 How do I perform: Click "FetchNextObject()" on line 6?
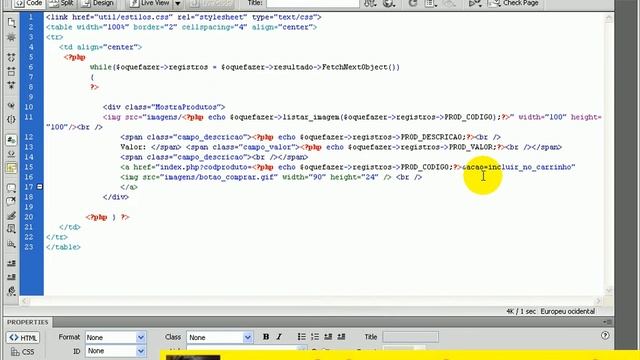(361, 67)
